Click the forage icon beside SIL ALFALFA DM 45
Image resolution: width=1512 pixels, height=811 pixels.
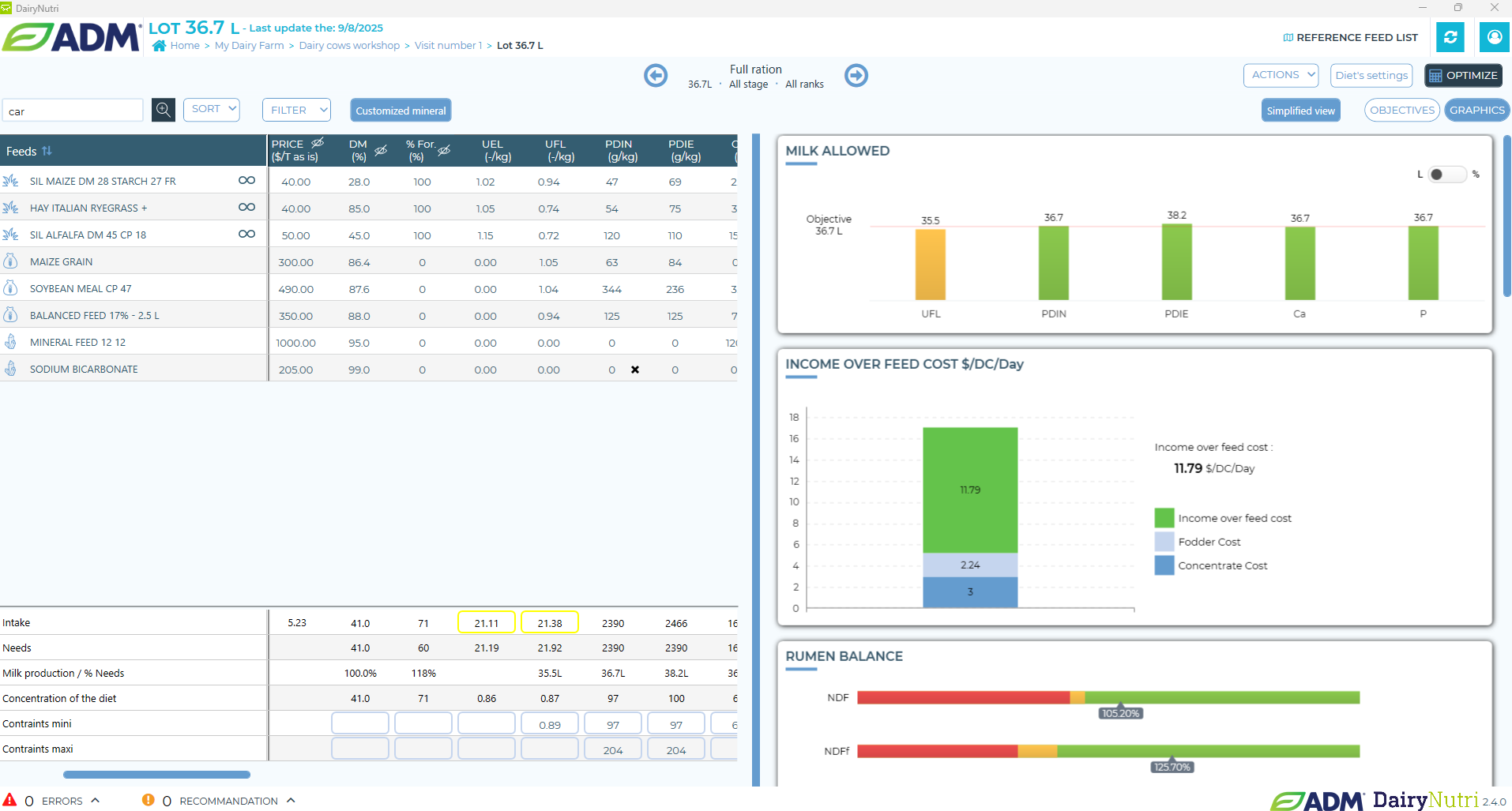(x=10, y=234)
